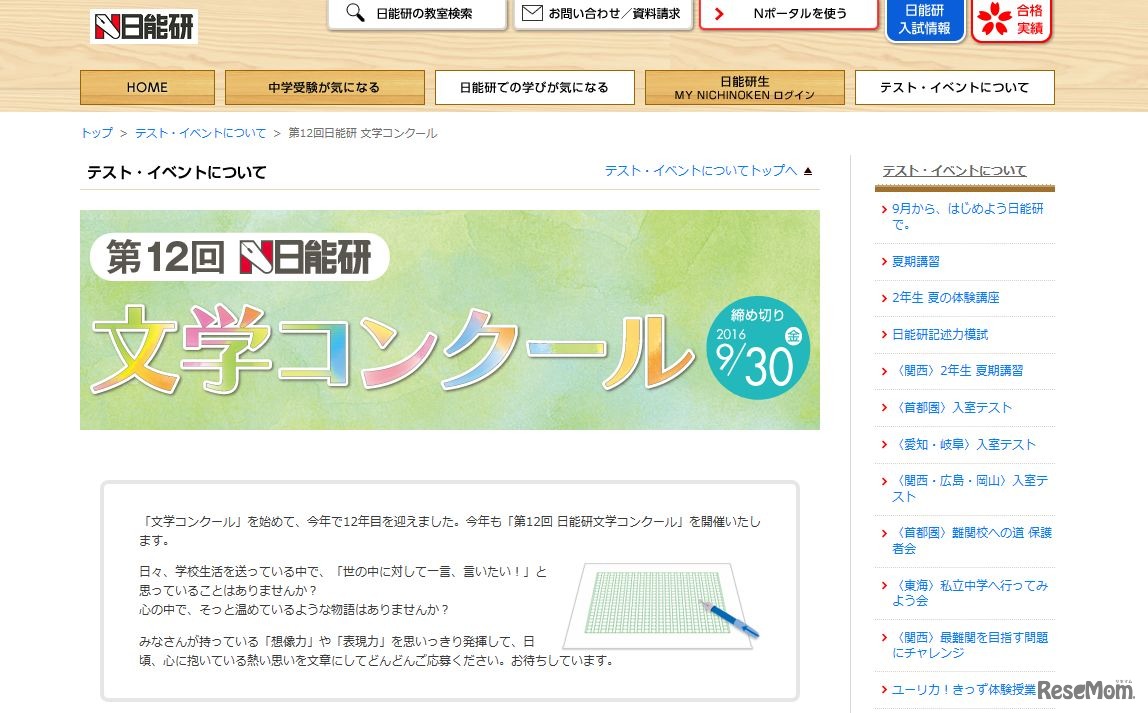The width and height of the screenshot is (1148, 713).
Task: Click the 日能研 logo in the header
Action: 144,27
